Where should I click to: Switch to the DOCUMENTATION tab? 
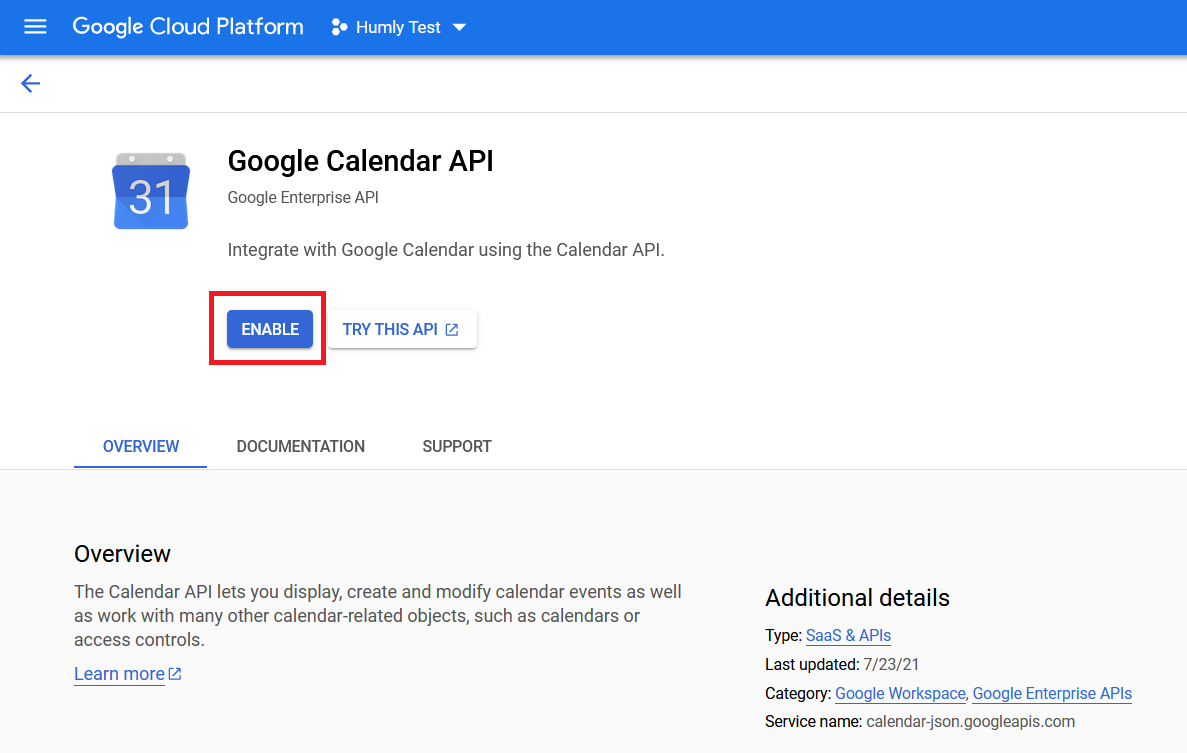click(x=300, y=446)
